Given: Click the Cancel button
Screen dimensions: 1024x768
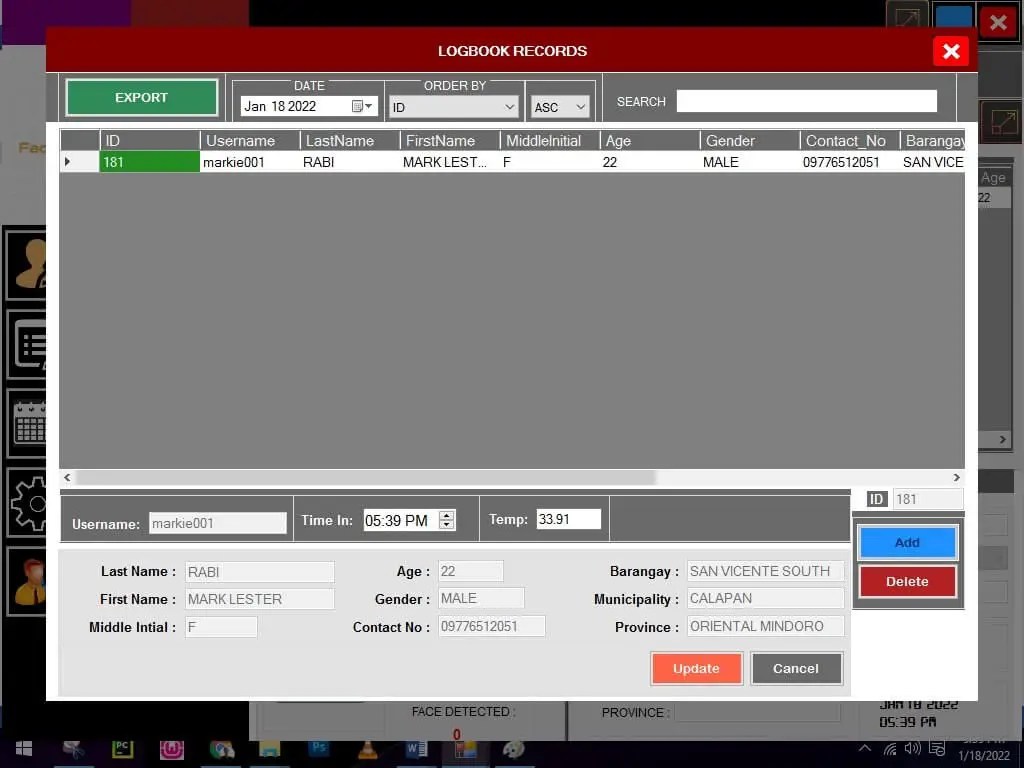Looking at the screenshot, I should pos(796,668).
